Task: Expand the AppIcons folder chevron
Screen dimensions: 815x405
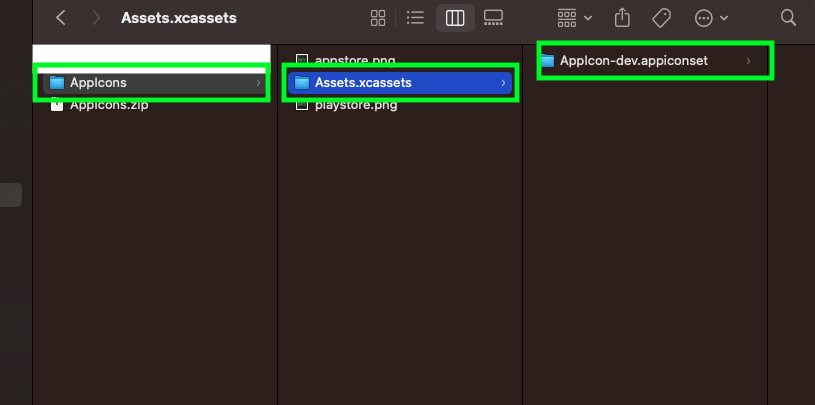Action: point(258,83)
